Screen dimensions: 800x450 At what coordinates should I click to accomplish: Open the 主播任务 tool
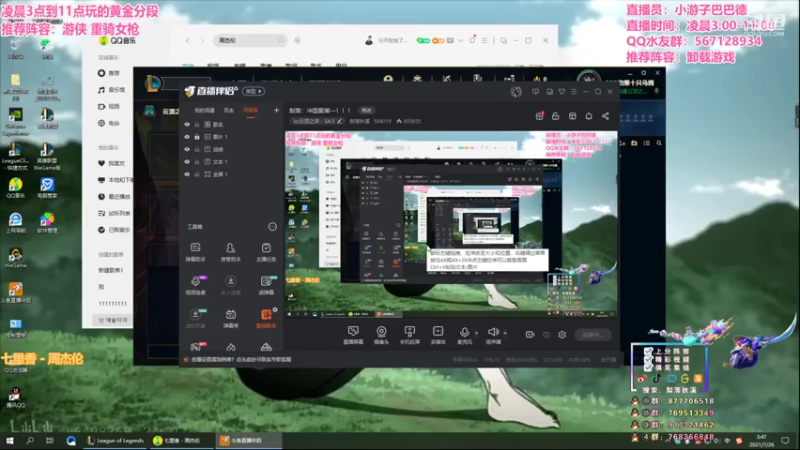(x=266, y=252)
